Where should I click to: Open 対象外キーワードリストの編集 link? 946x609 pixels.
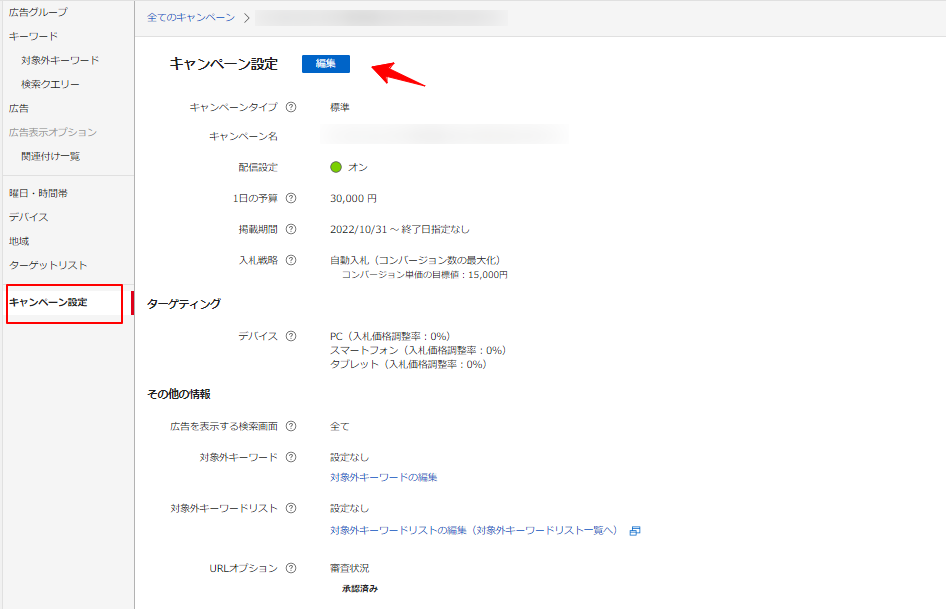[473, 530]
